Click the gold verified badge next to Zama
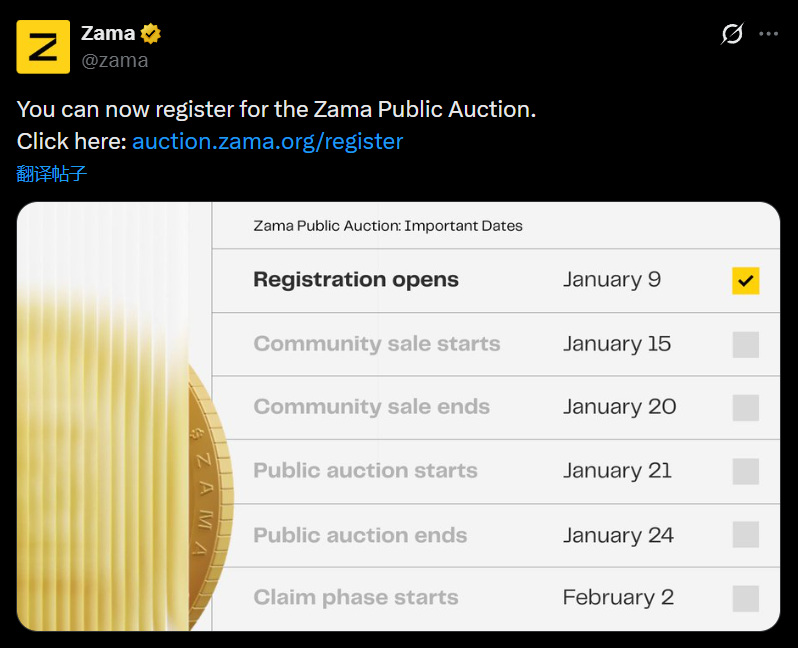This screenshot has height=648, width=798. coord(151,33)
